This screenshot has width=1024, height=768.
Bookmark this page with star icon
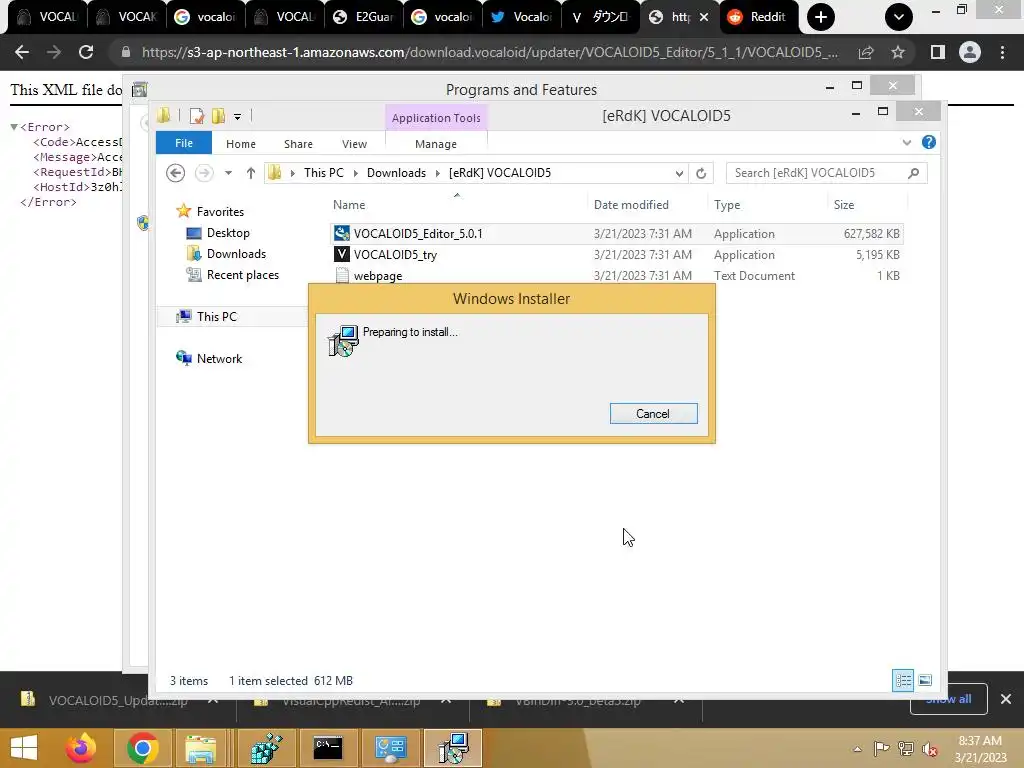tap(898, 52)
